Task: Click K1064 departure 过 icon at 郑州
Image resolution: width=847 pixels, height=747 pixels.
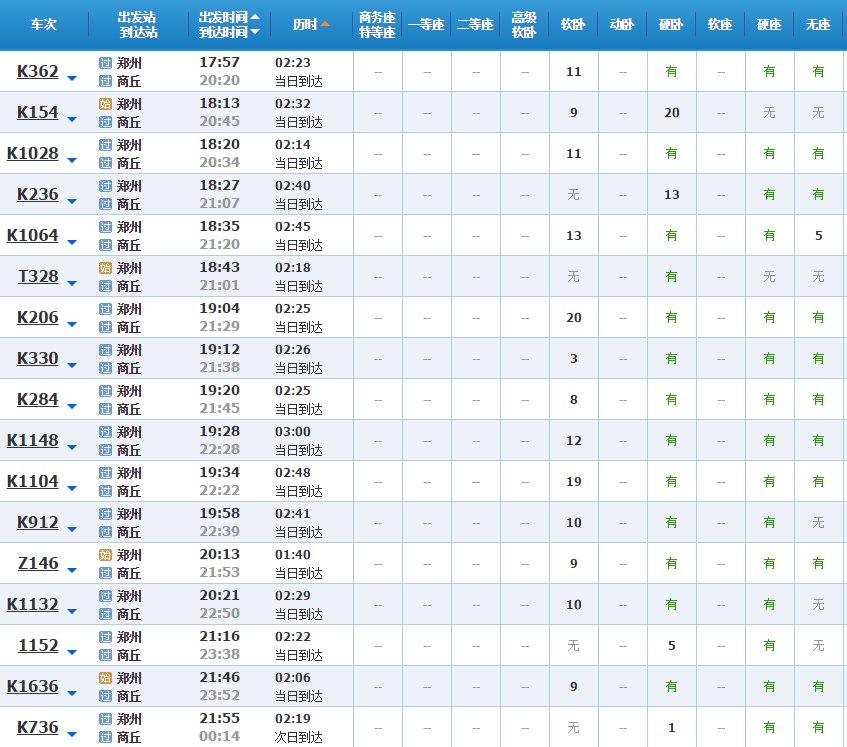Action: tap(105, 227)
